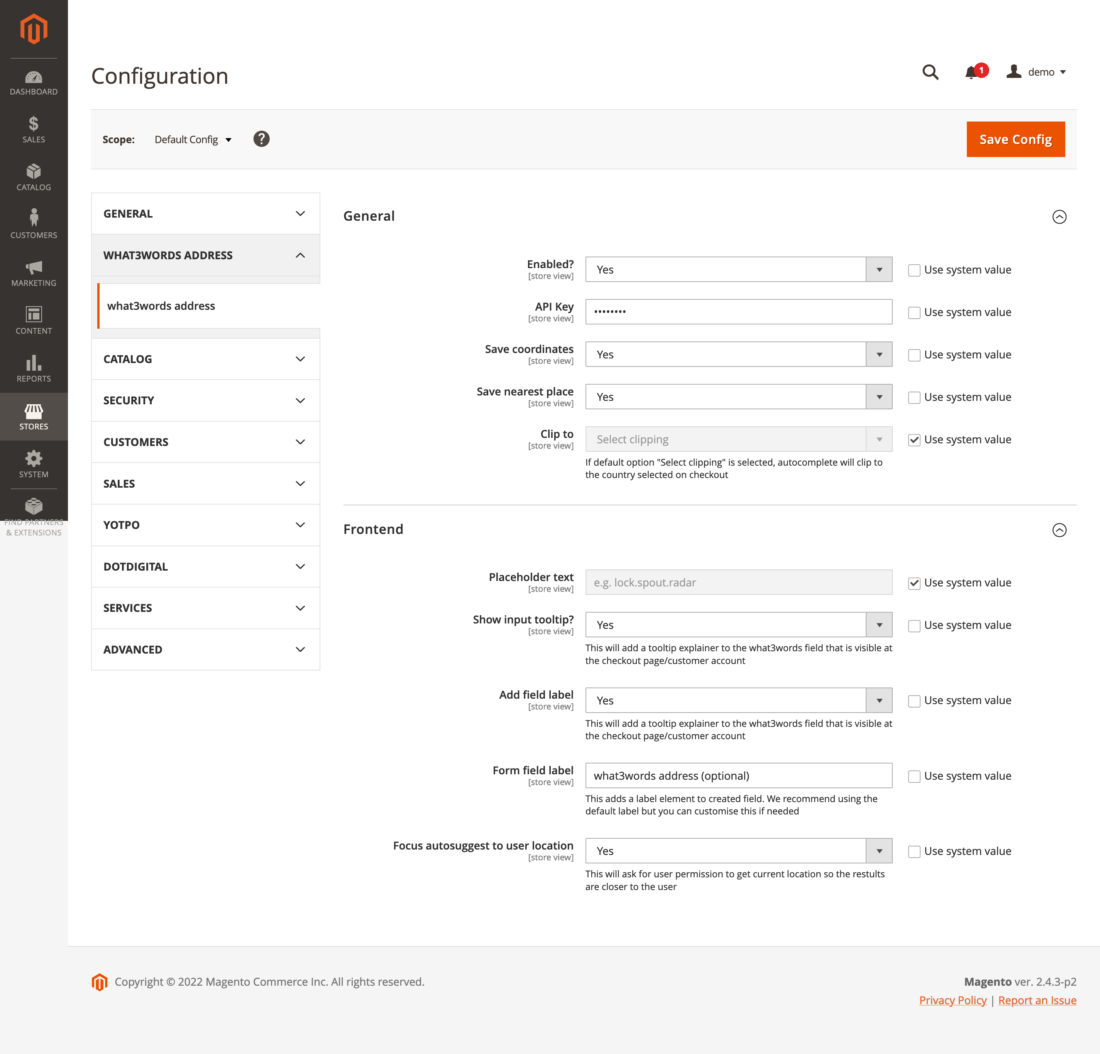Open the System sidebar menu
The image size is (1100, 1054).
click(x=34, y=465)
